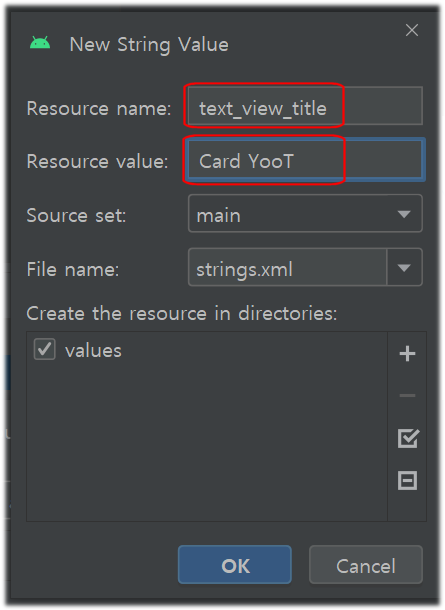Expand the File name dropdown arrow

point(405,268)
